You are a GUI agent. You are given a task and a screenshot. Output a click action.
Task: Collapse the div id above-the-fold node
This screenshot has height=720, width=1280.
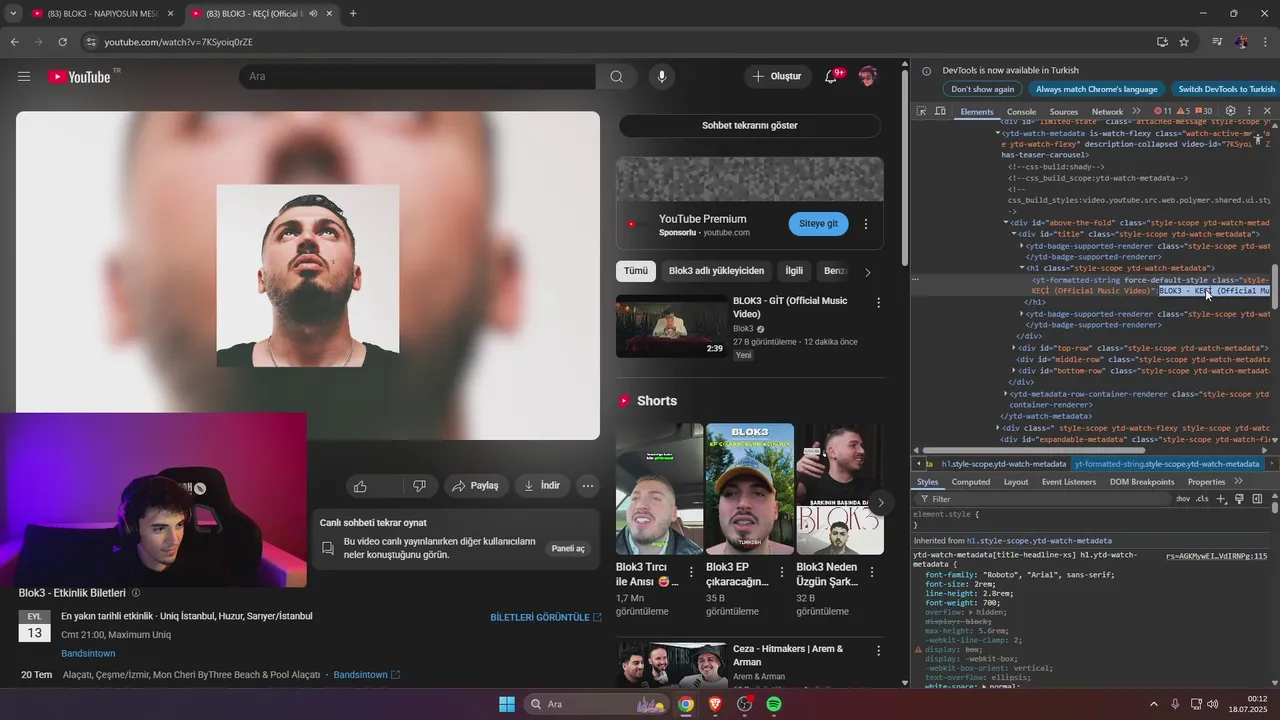(x=1007, y=222)
